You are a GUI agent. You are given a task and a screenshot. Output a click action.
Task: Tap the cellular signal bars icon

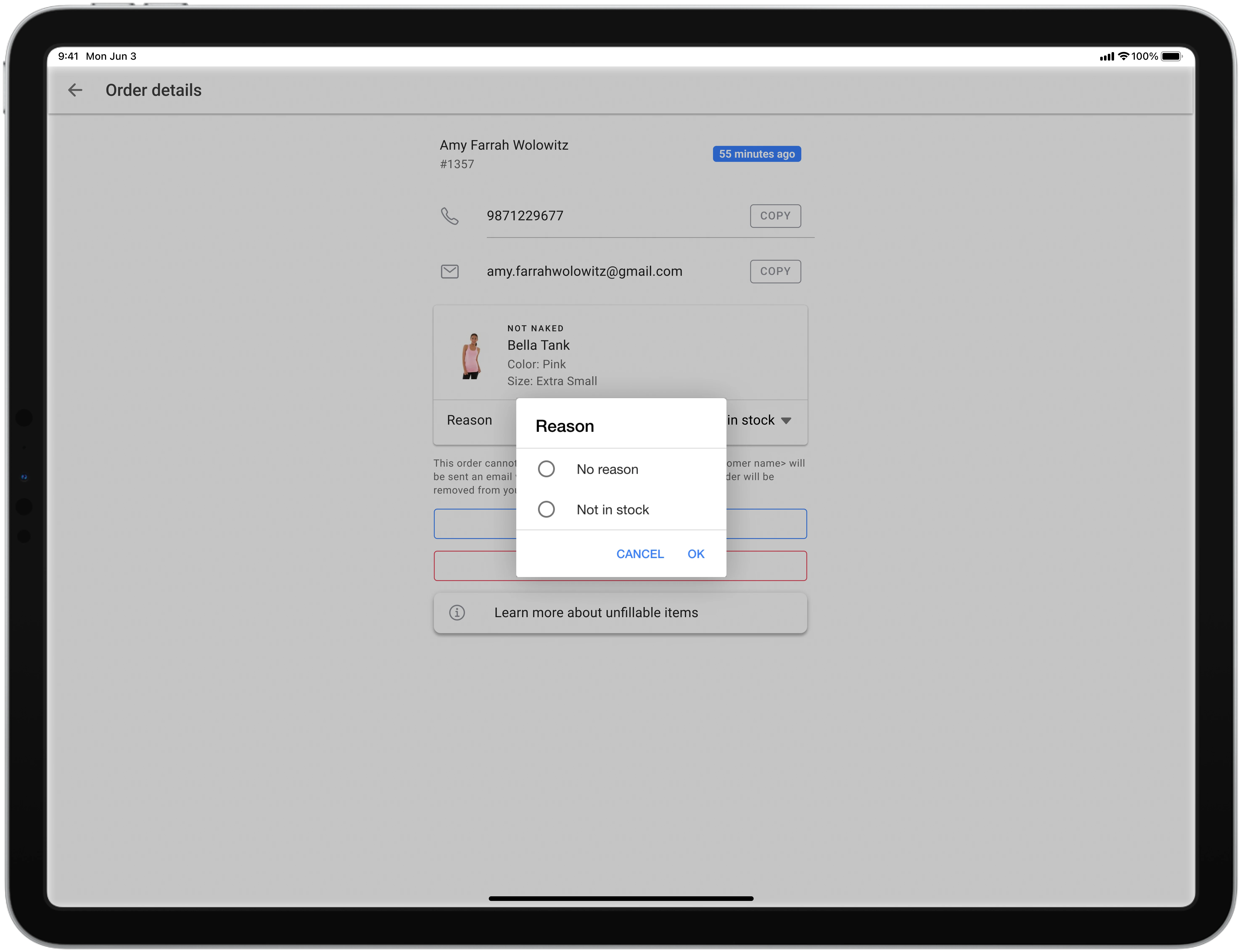click(x=1106, y=57)
